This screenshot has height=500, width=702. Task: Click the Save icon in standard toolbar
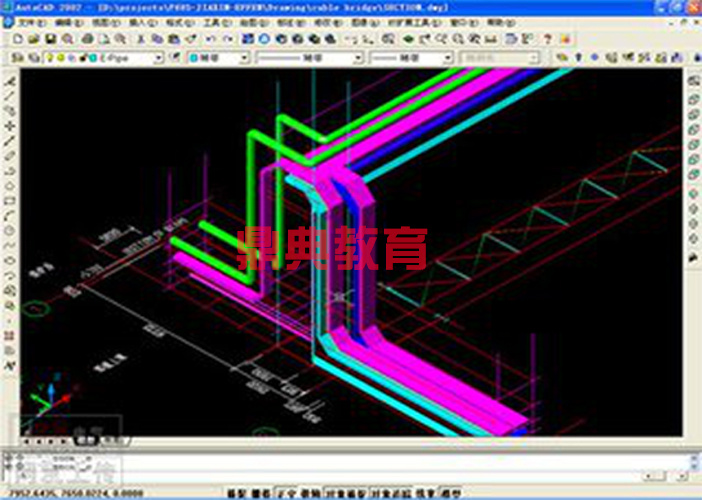tap(49, 38)
